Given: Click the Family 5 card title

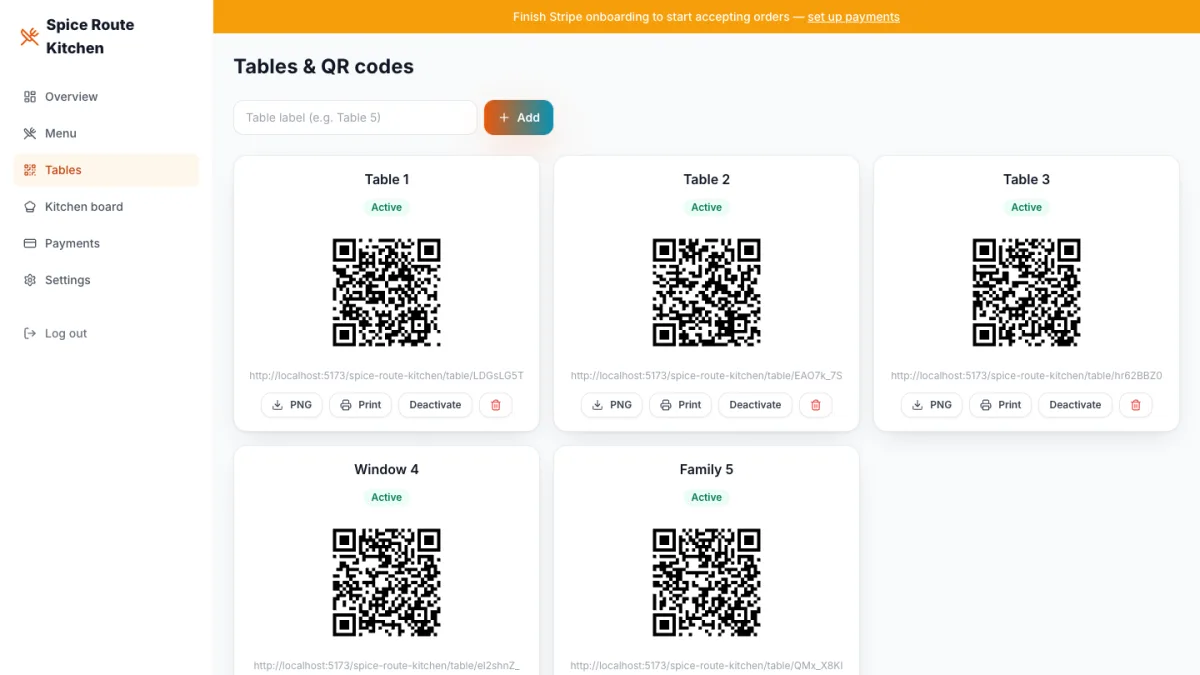Looking at the screenshot, I should (707, 470).
